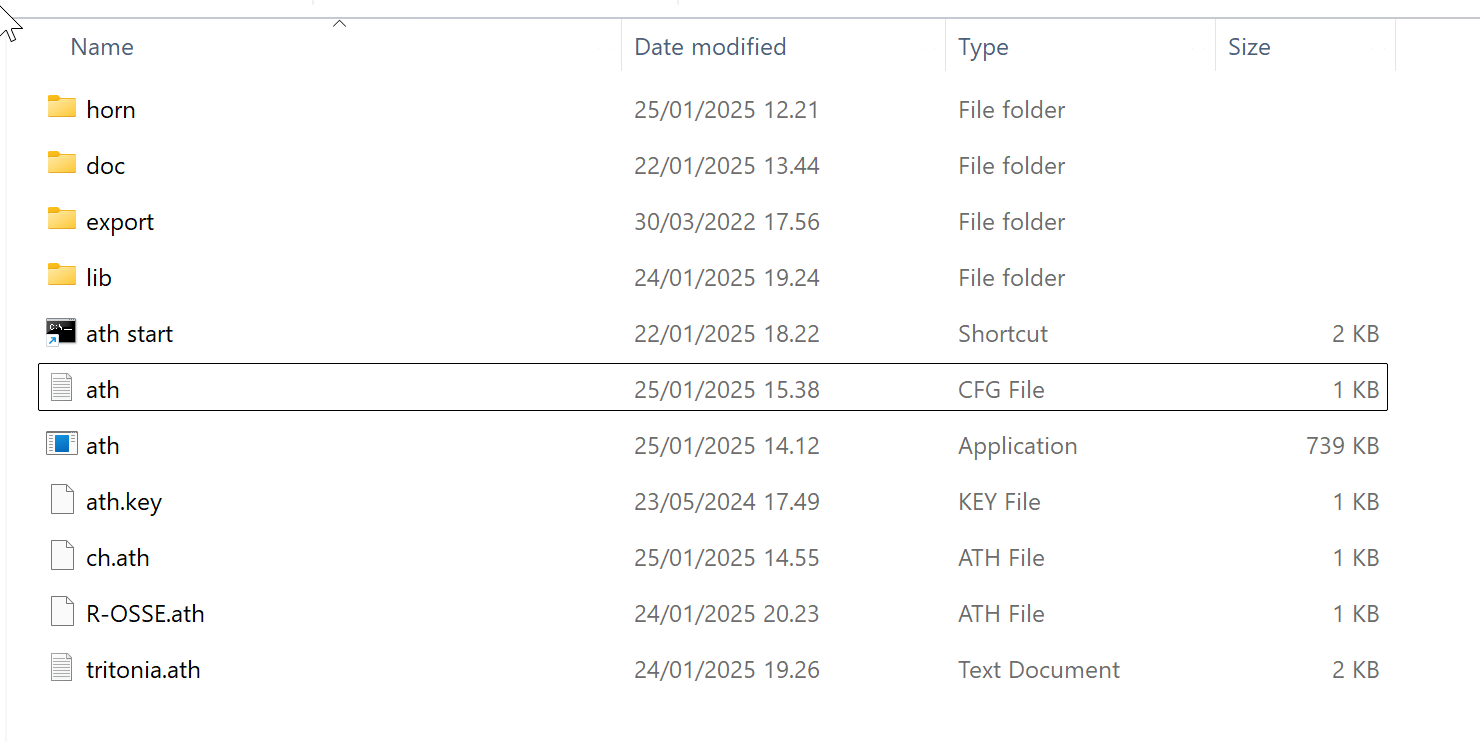Click the ath CFG file icon
1480x742 pixels.
tap(62, 388)
